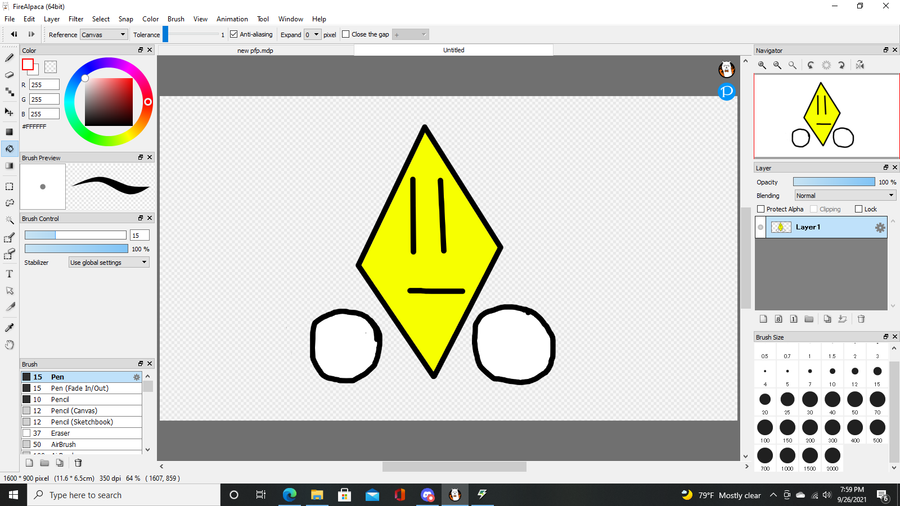Select the Hand tool
Viewport: 900px width, 506px height.
coord(10,345)
